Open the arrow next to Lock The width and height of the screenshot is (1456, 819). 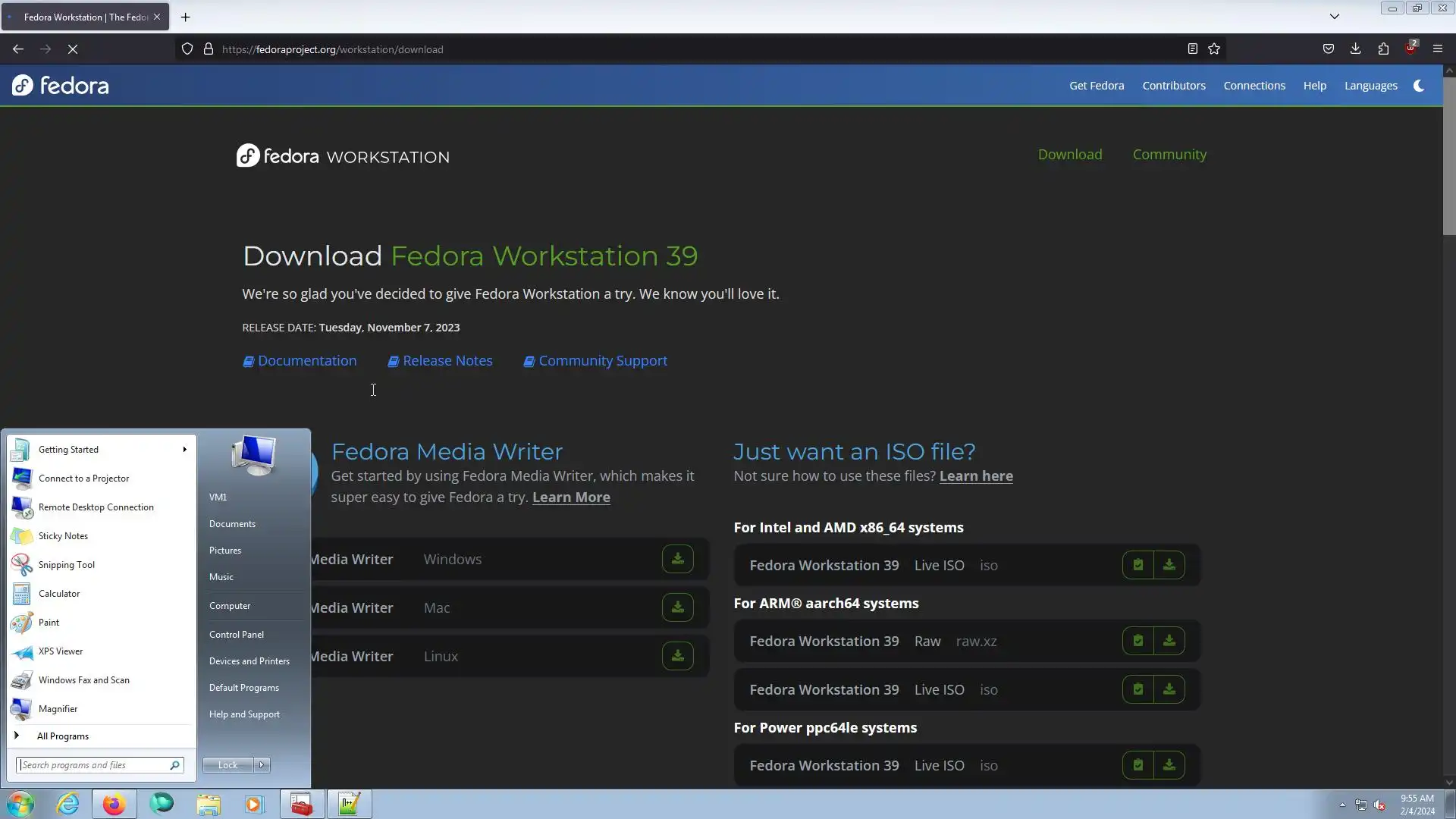click(x=262, y=765)
